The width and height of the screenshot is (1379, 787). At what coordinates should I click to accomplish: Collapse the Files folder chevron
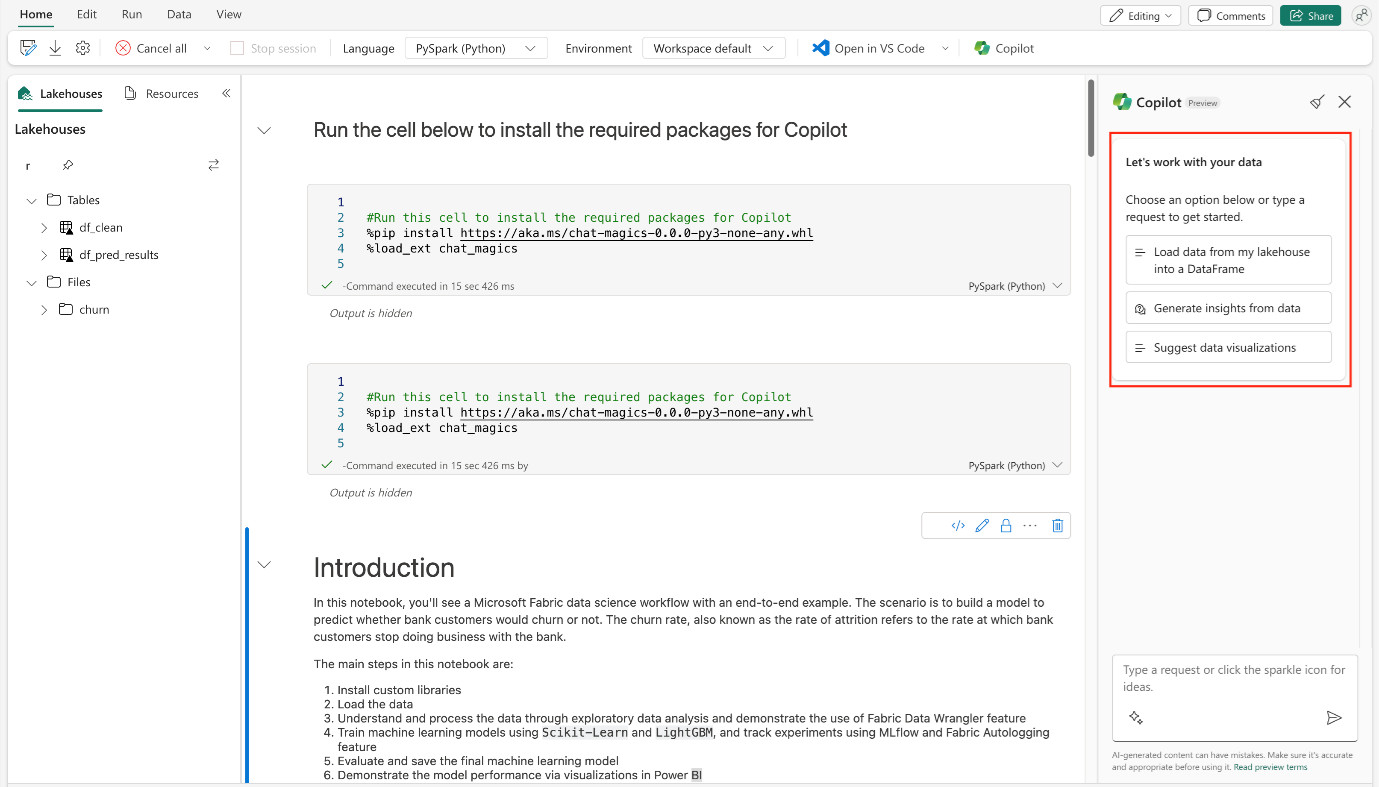[31, 283]
